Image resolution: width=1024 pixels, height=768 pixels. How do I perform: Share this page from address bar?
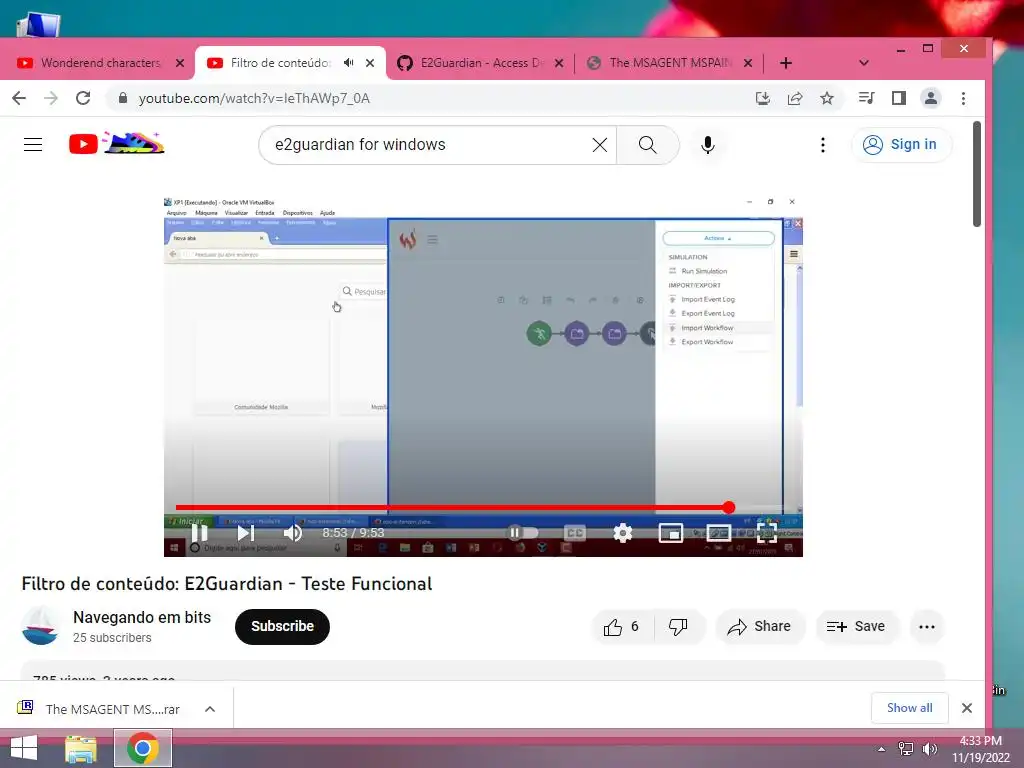795,98
